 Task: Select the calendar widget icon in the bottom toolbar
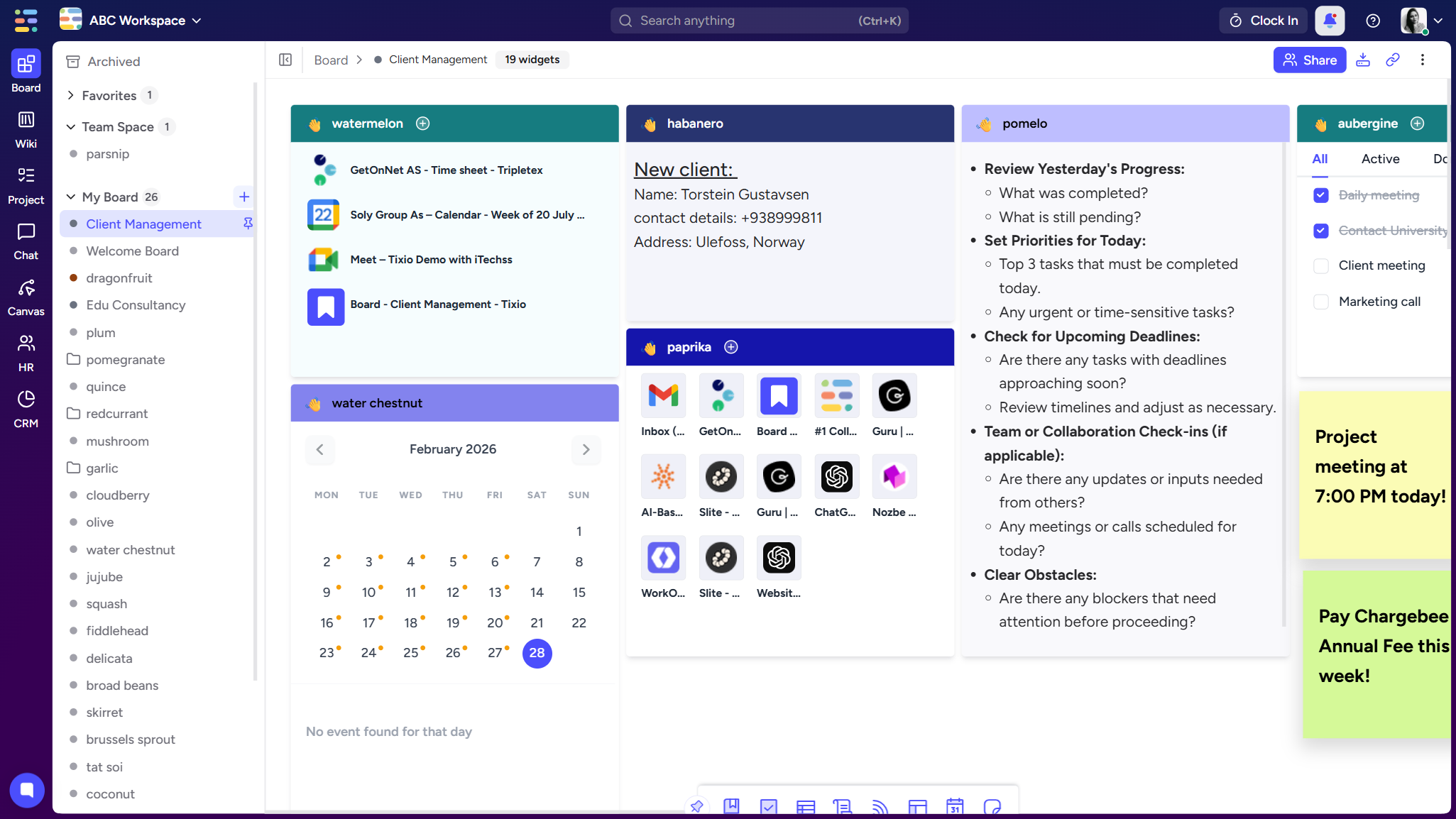pyautogui.click(x=955, y=807)
